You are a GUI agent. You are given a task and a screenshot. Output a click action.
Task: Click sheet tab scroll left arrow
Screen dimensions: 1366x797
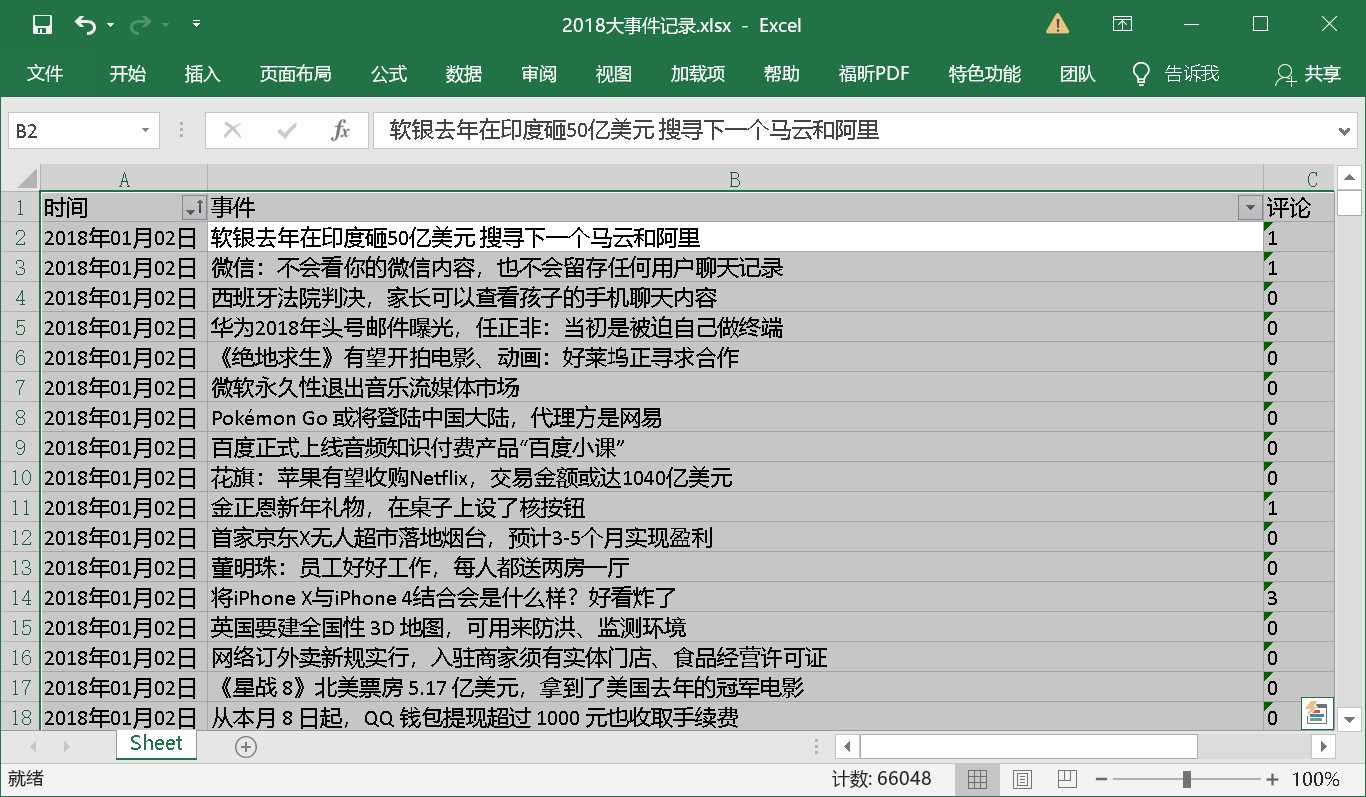(x=34, y=746)
